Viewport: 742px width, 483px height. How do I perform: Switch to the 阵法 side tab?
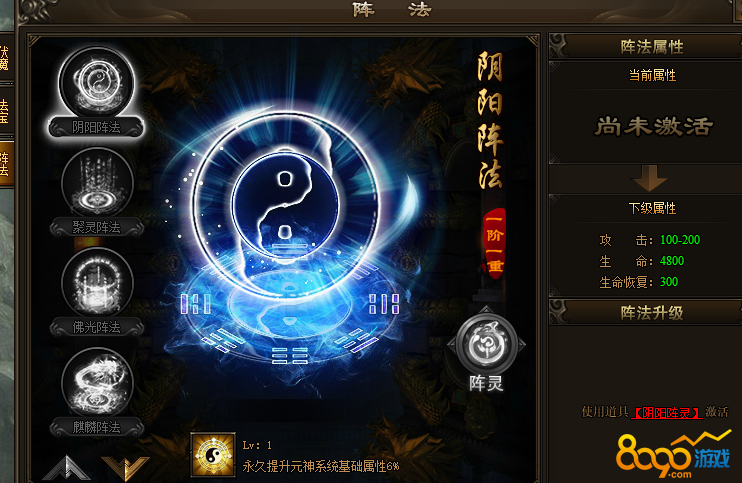tap(5, 163)
